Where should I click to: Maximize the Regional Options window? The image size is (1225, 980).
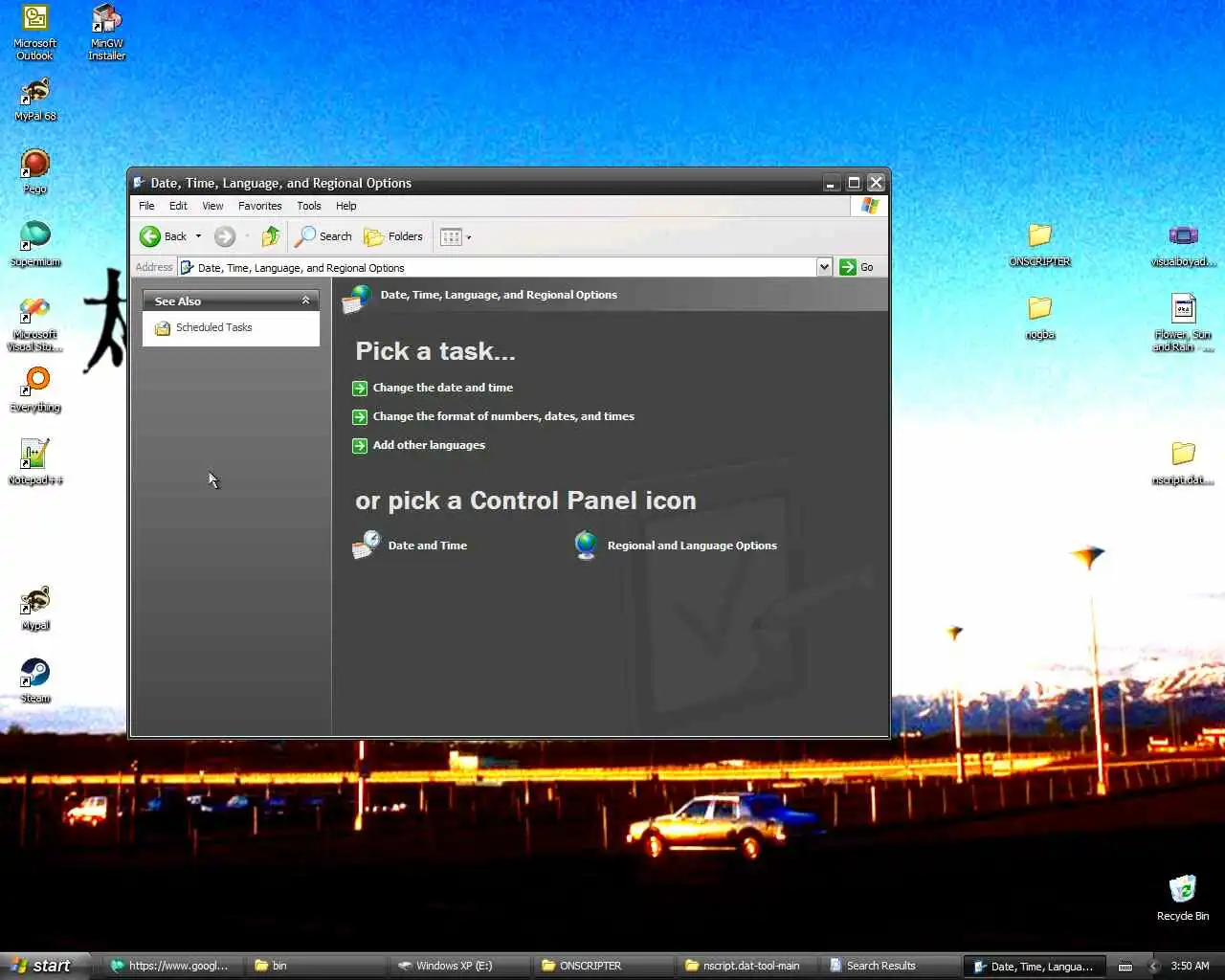(854, 183)
